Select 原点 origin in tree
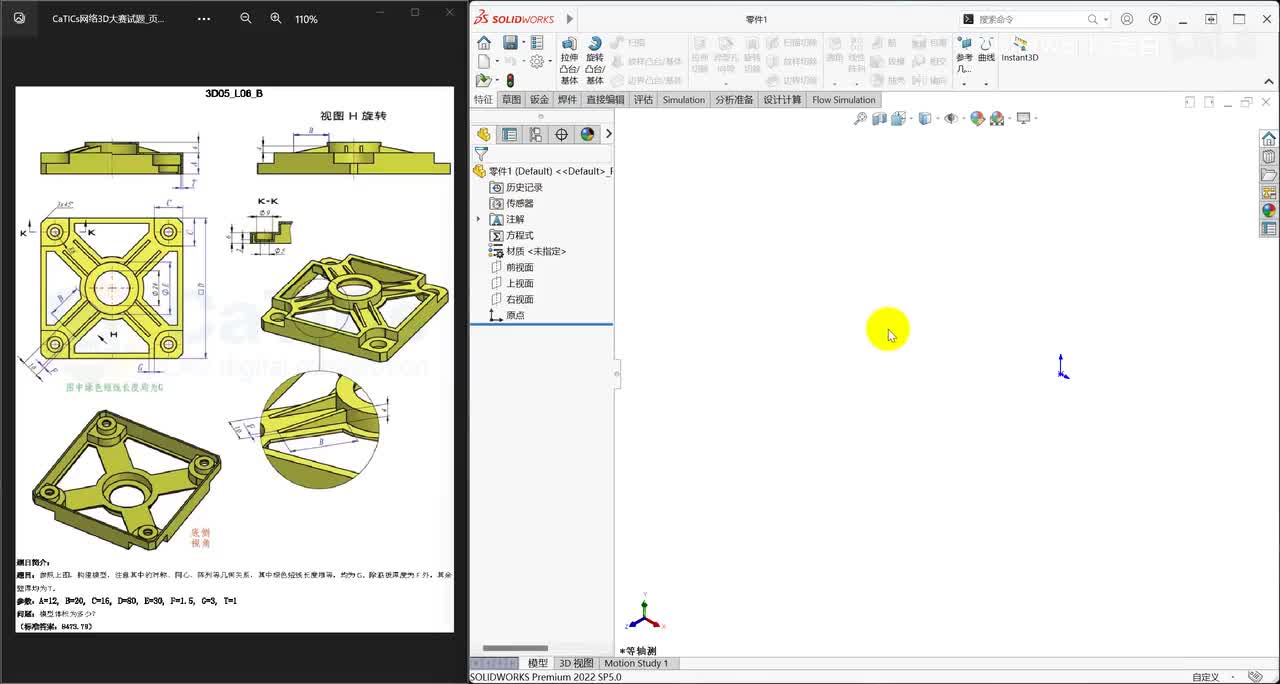The height and width of the screenshot is (684, 1280). 507,315
